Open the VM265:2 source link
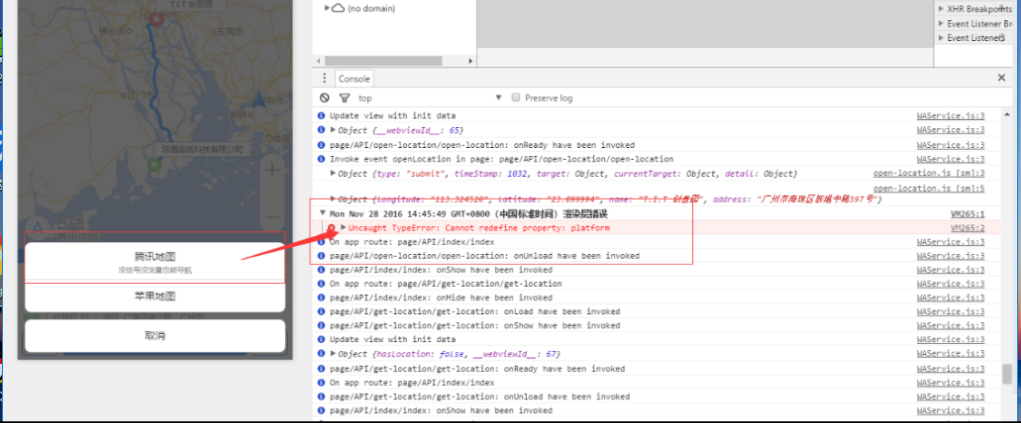 (x=967, y=228)
